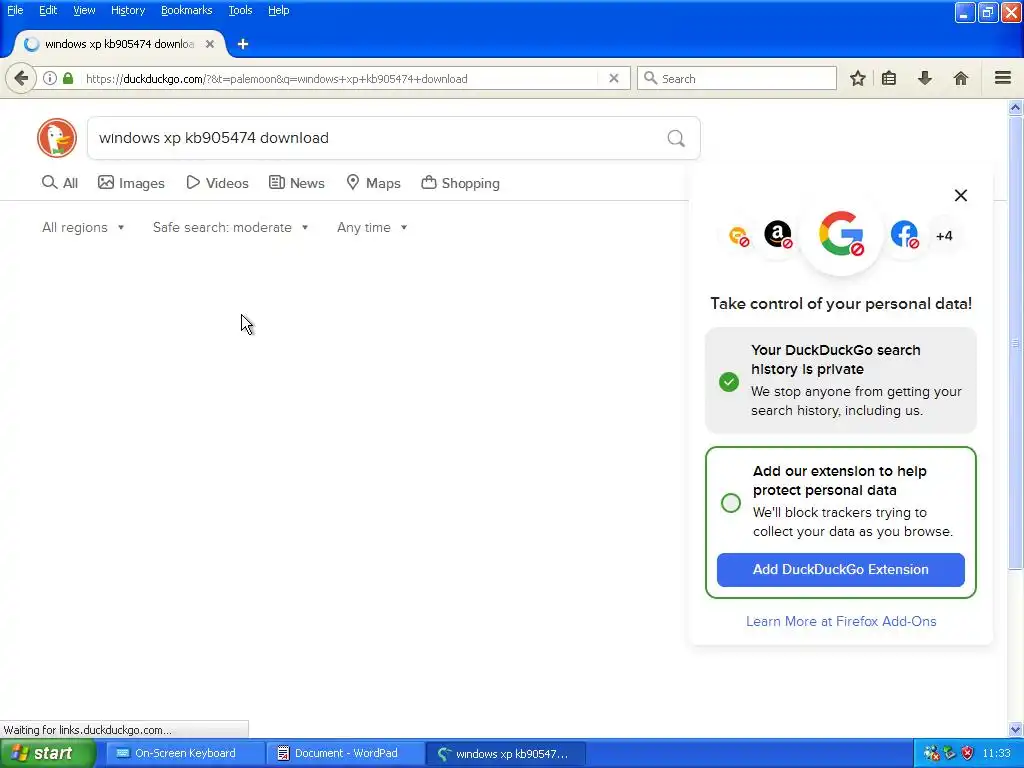Select the All results tab
This screenshot has height=768, width=1024.
pyautogui.click(x=59, y=183)
